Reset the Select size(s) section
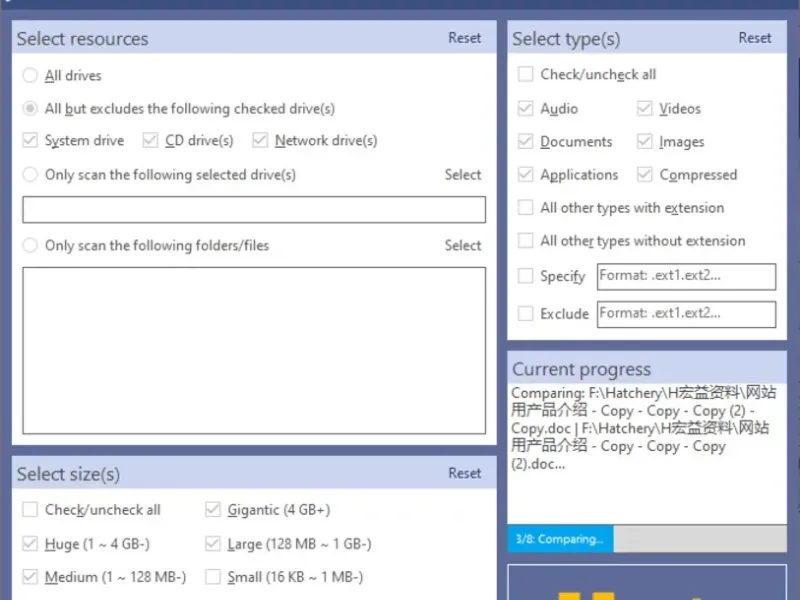 [464, 473]
